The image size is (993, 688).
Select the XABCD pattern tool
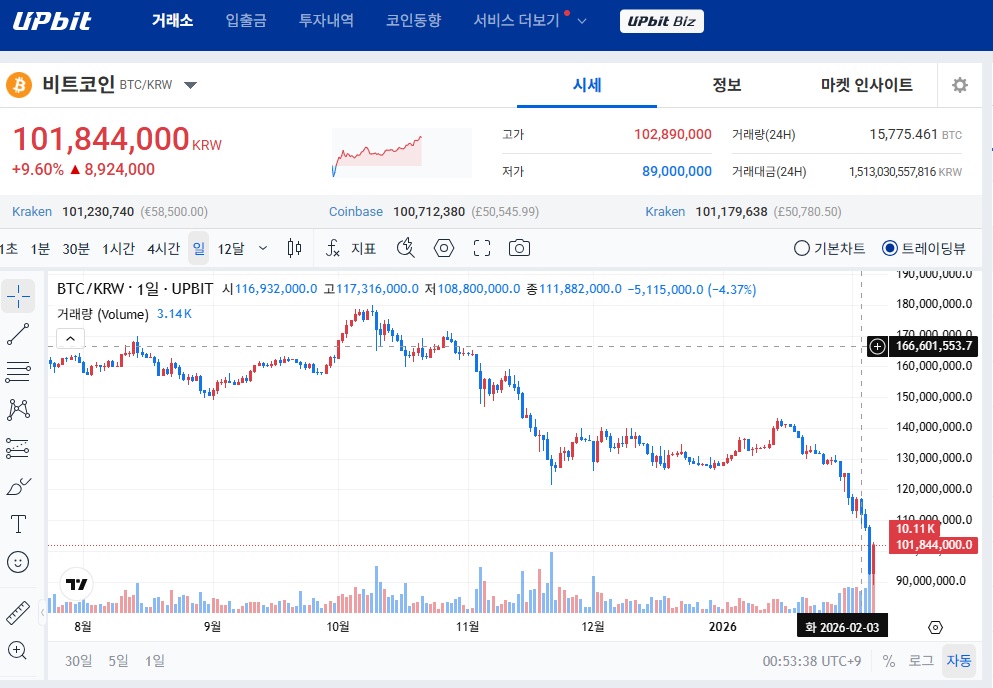point(18,410)
